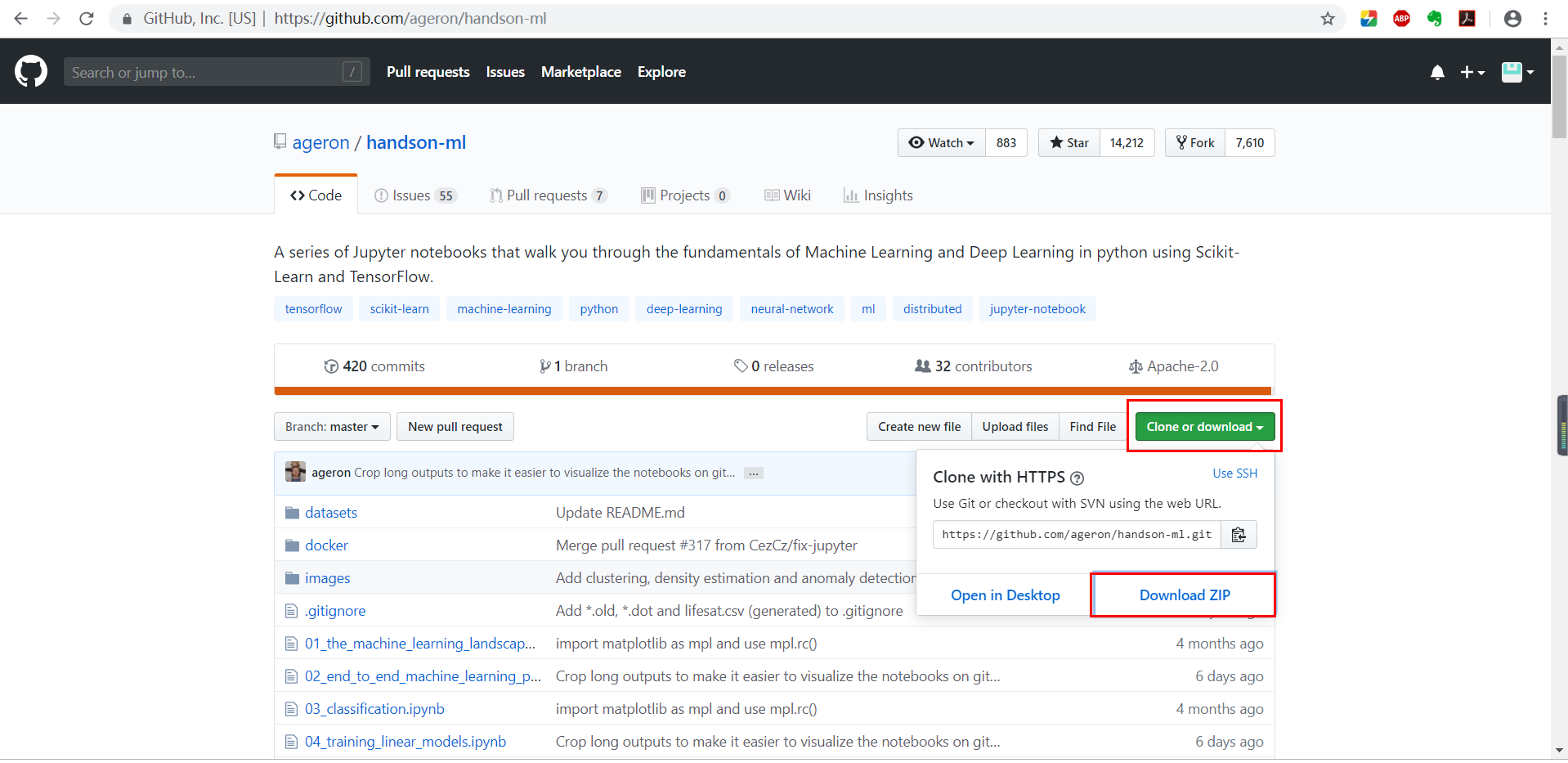This screenshot has height=763, width=1568.
Task: Open the Chrome profile icon
Action: point(1512,18)
